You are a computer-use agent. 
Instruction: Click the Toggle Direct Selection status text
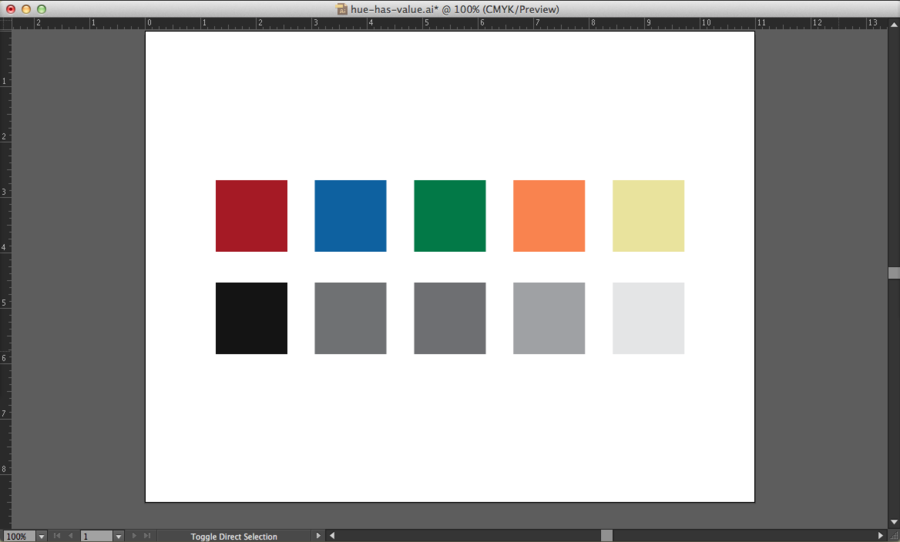pyautogui.click(x=234, y=536)
